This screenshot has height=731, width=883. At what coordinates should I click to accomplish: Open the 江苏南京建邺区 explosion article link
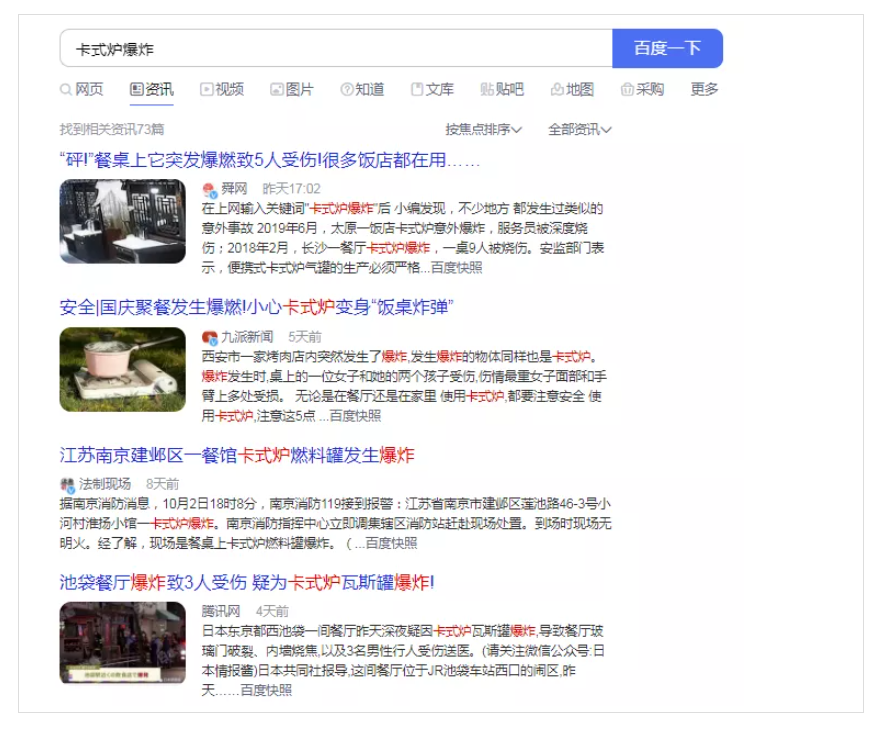(x=237, y=455)
